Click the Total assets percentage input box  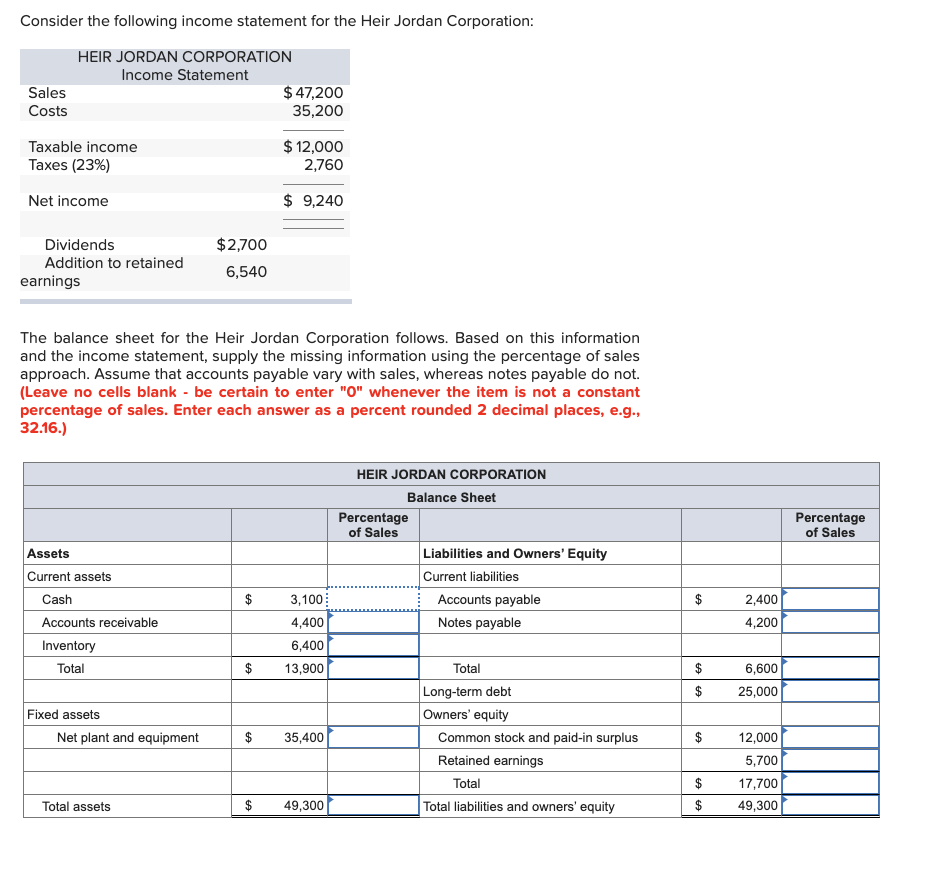click(x=373, y=806)
